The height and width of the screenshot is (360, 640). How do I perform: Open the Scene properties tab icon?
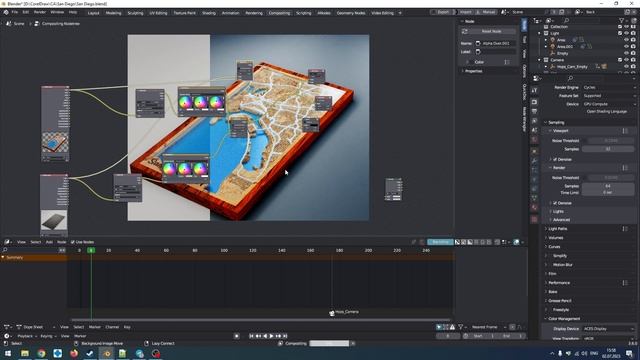[x=535, y=130]
